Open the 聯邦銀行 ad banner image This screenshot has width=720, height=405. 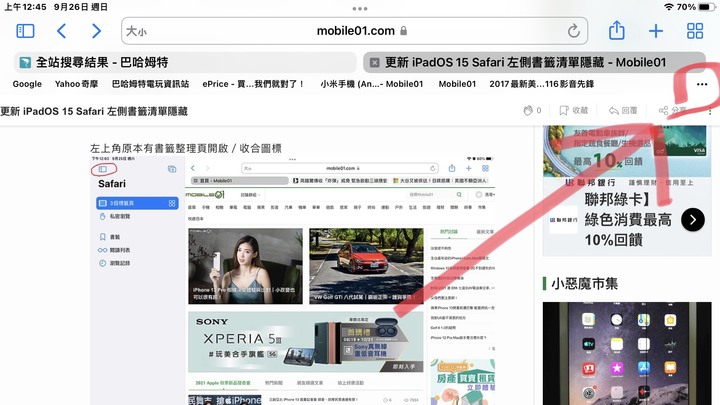click(x=627, y=151)
